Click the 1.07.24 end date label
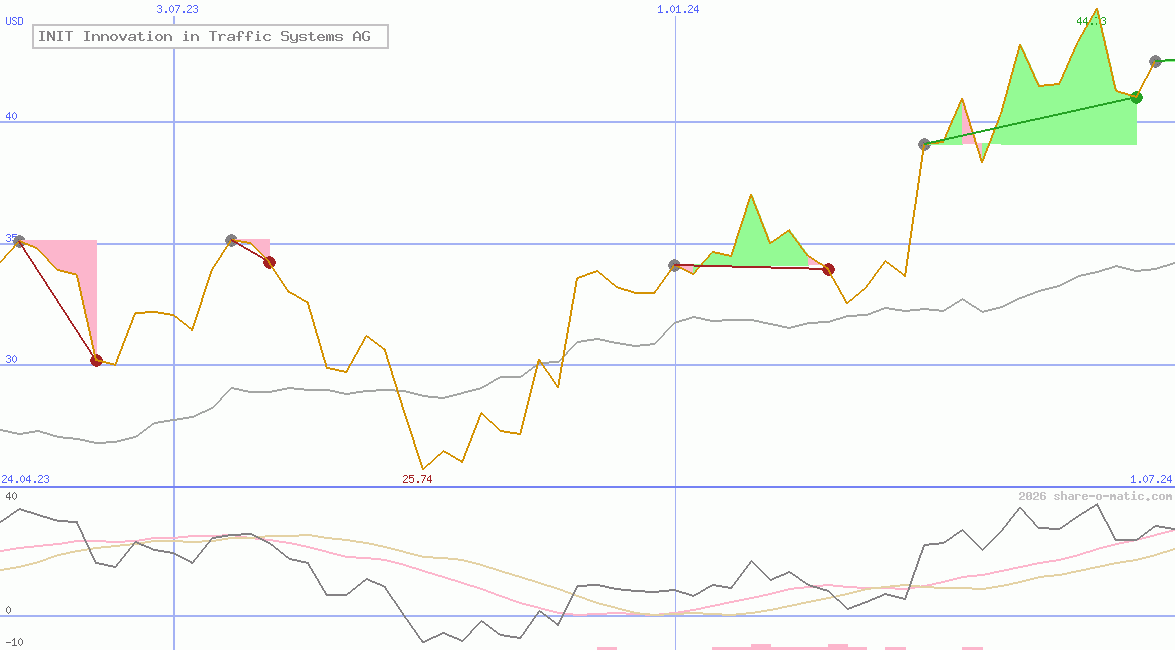Image resolution: width=1175 pixels, height=650 pixels. click(x=1150, y=479)
